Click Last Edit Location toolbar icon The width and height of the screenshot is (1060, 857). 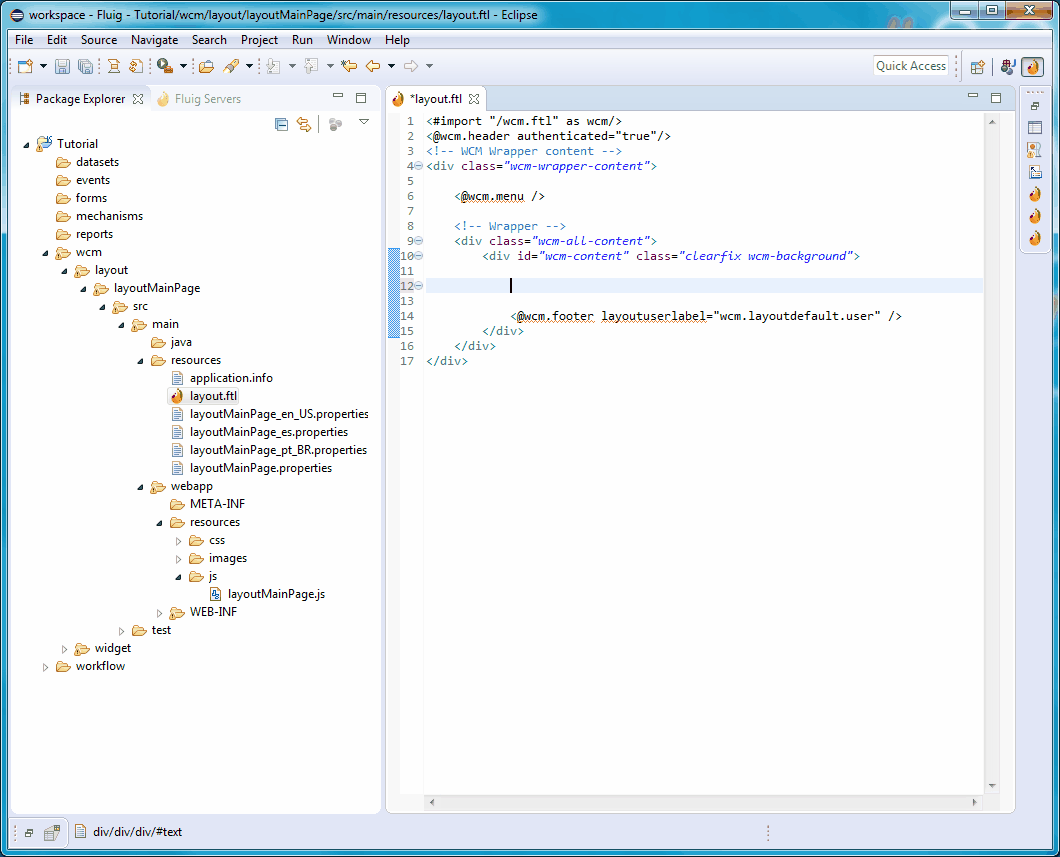click(x=349, y=66)
